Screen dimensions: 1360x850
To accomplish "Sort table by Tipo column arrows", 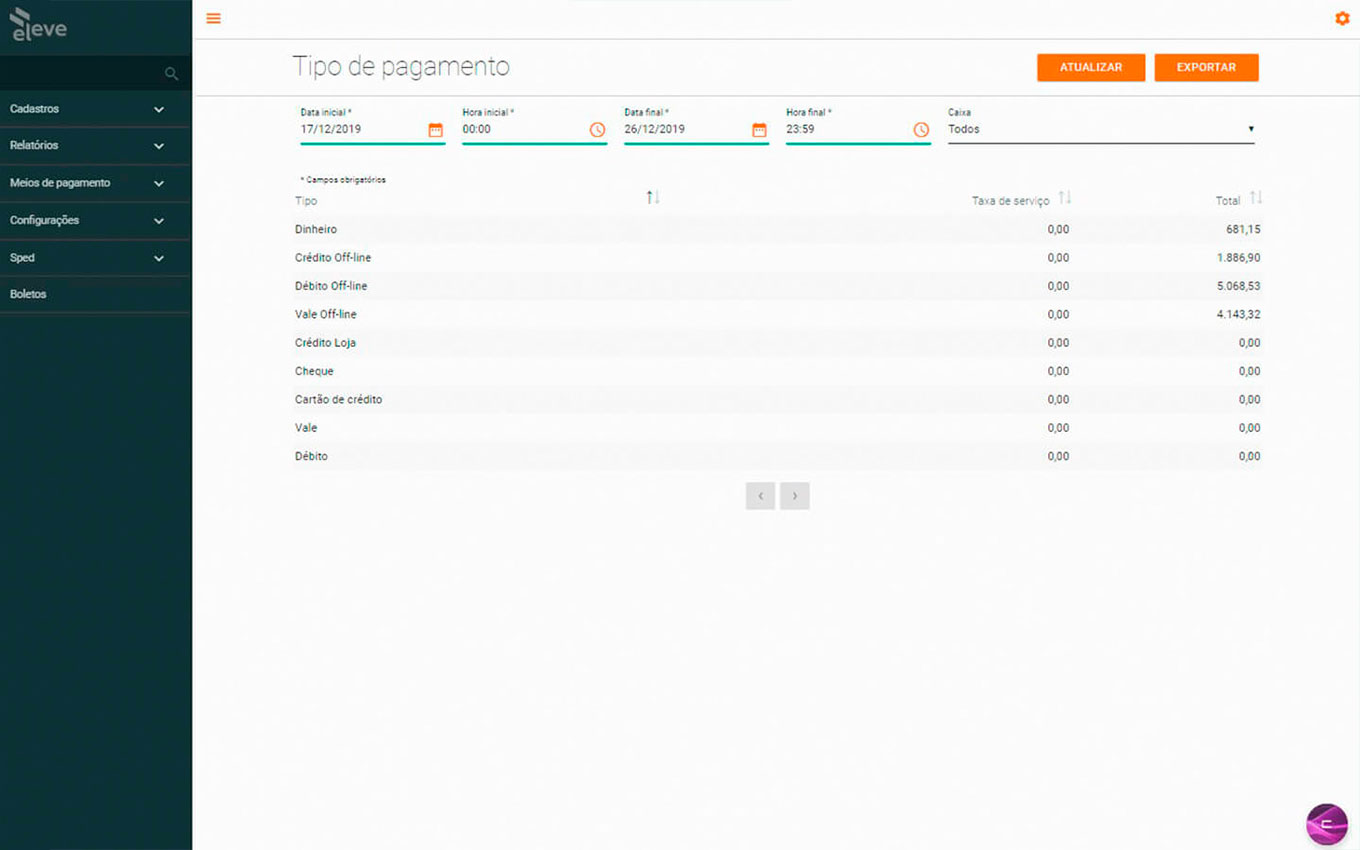I will (653, 198).
